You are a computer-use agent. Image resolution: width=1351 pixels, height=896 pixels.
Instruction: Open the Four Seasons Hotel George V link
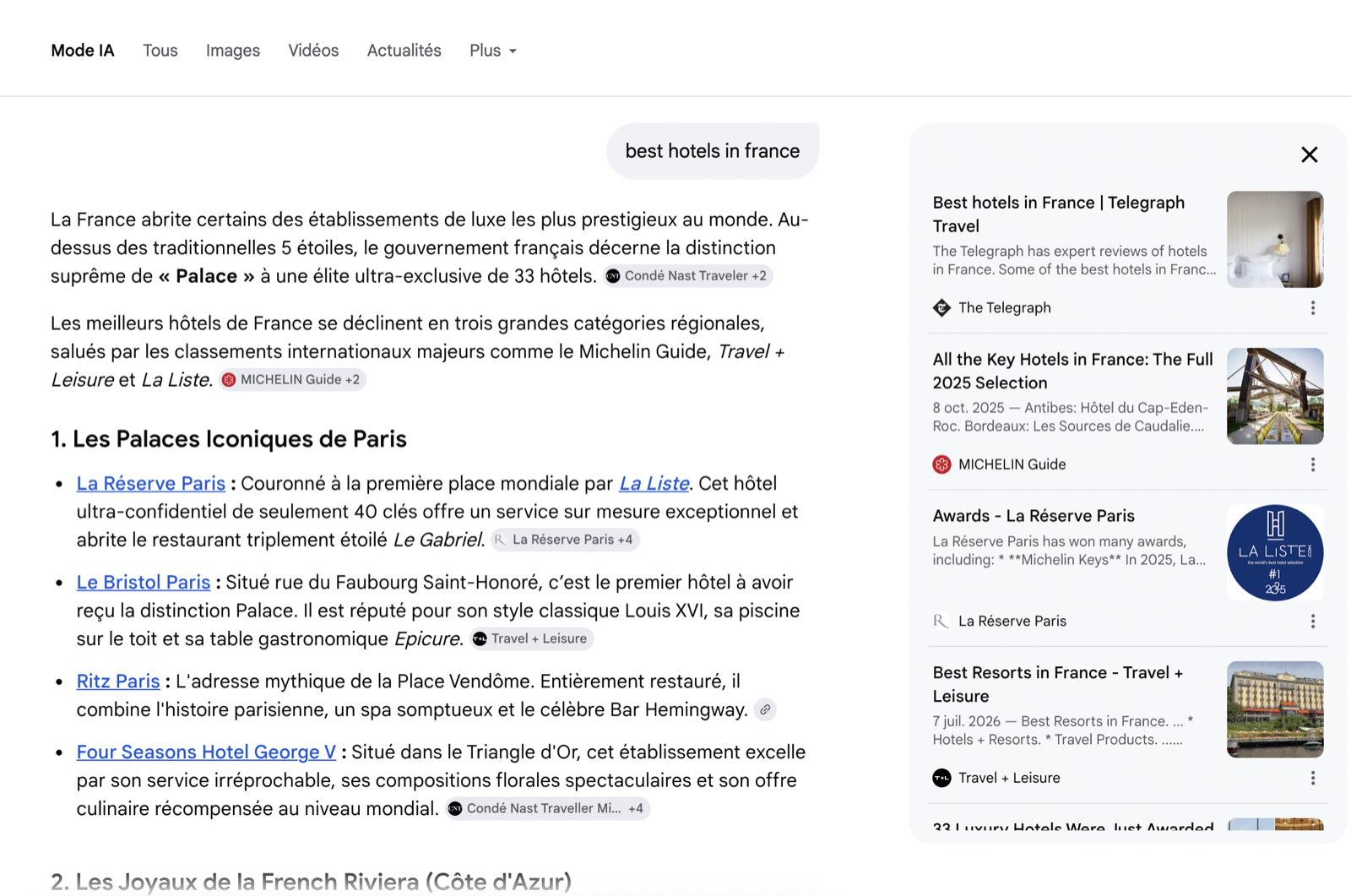click(x=206, y=752)
